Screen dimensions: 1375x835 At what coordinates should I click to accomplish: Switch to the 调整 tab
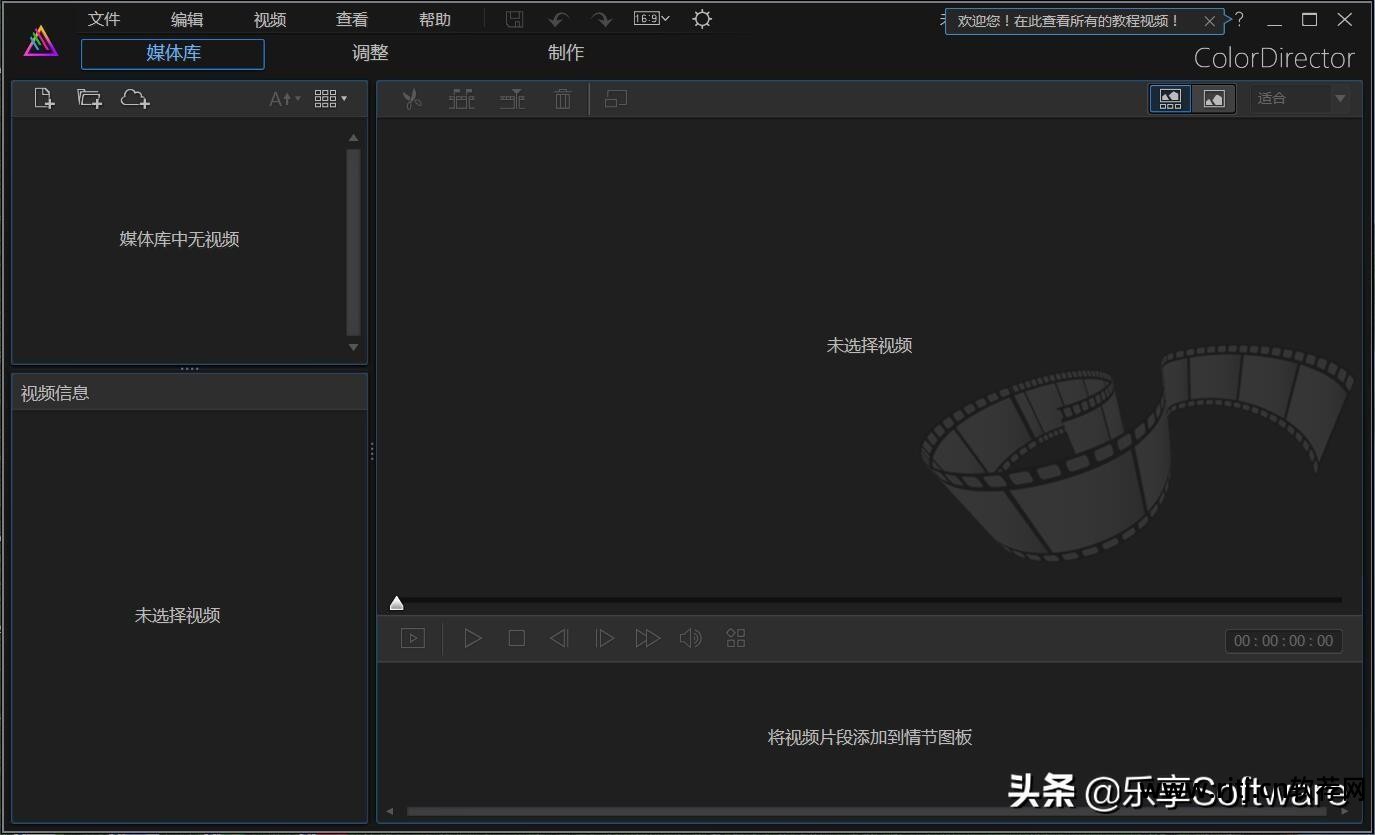[370, 54]
